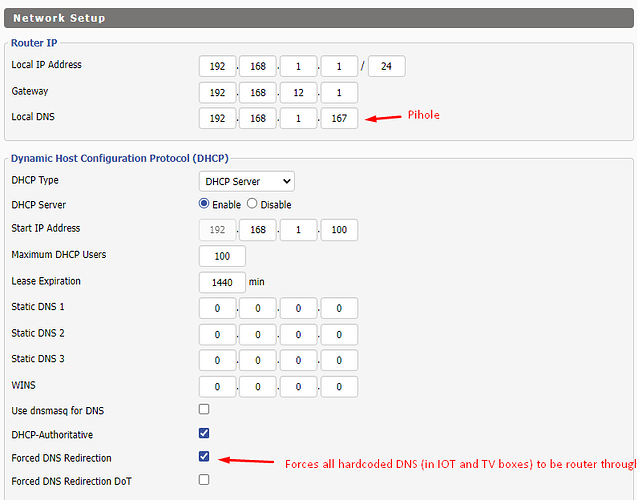This screenshot has width=637, height=500.
Task: Disable Forced DNS Redirection checkbox
Action: (x=204, y=457)
